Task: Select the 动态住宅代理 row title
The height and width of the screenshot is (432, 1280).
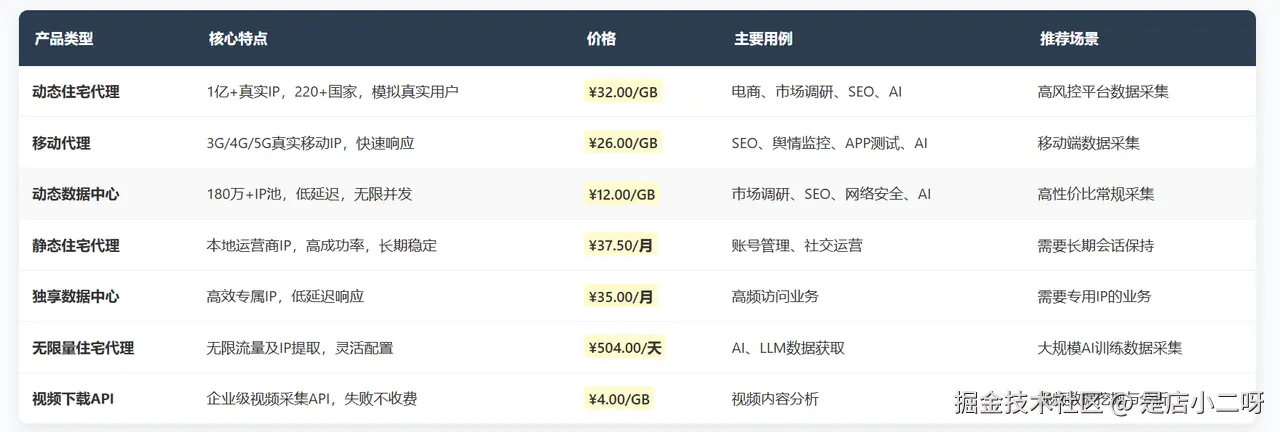Action: pyautogui.click(x=76, y=92)
